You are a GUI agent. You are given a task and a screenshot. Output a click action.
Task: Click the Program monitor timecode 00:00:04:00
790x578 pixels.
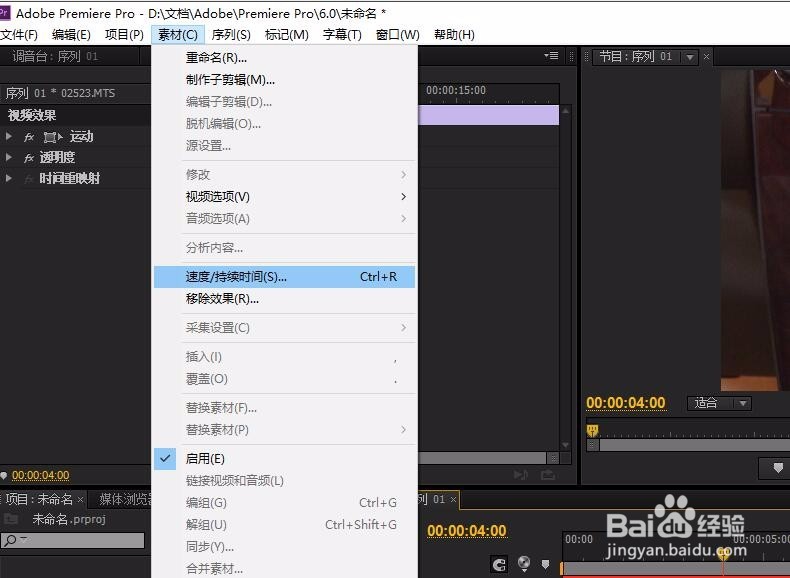point(626,403)
